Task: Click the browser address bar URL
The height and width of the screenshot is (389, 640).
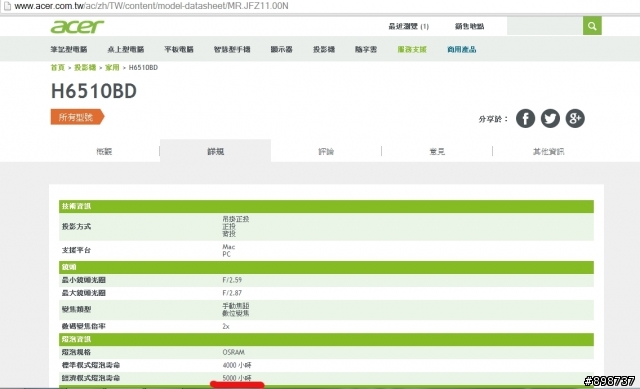Action: tap(151, 6)
